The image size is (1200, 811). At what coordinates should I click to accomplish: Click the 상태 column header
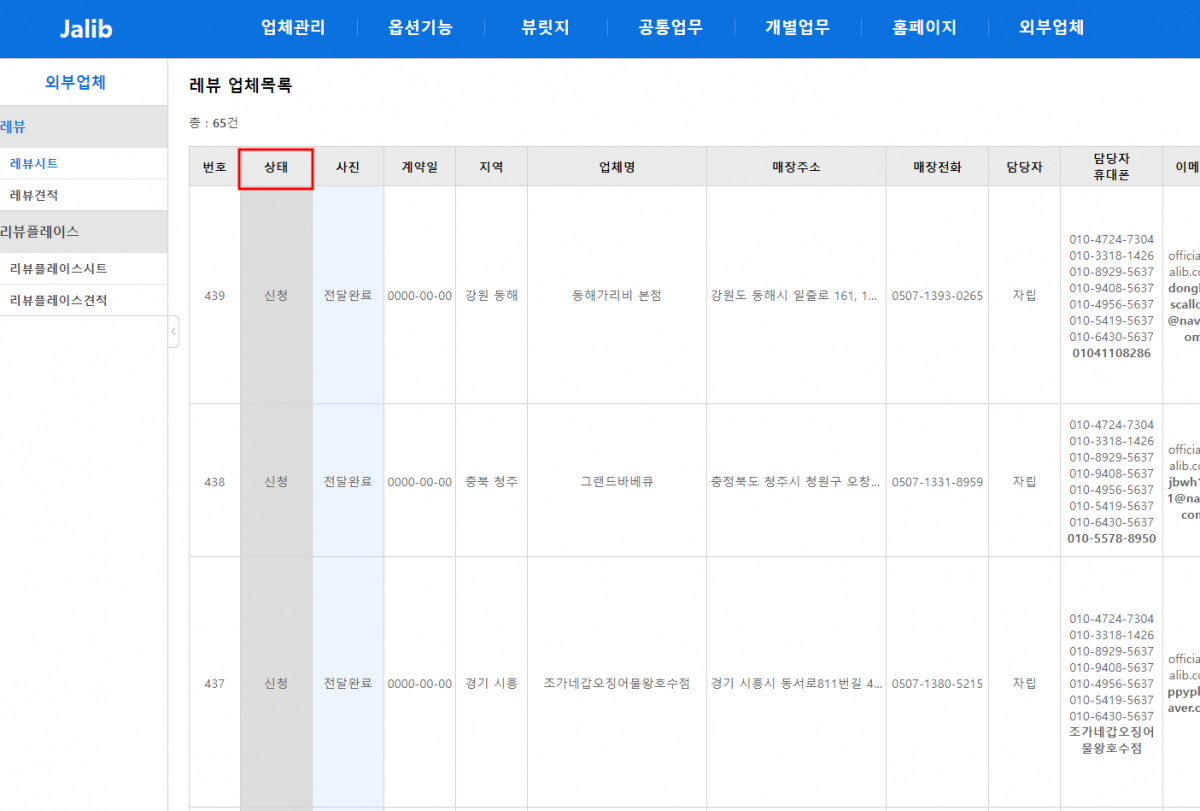coord(276,168)
